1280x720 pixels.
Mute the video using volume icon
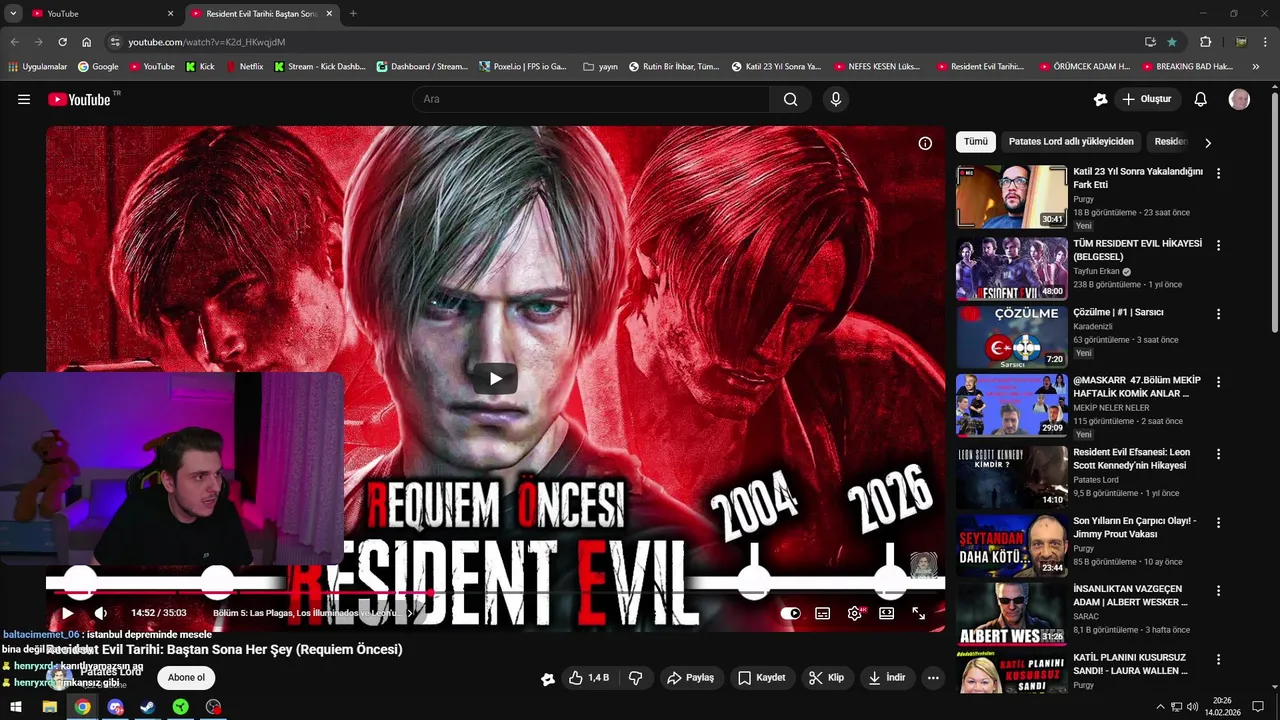point(100,613)
